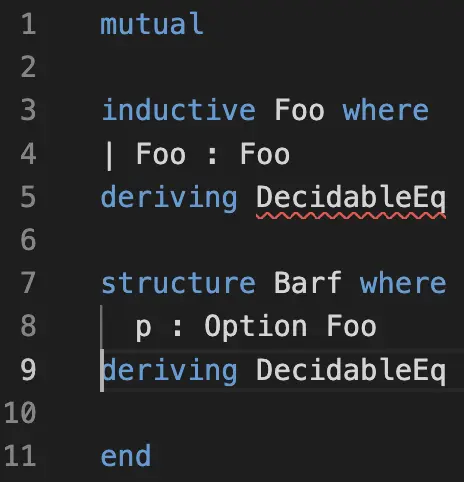Screen dimensions: 464x482
Task: Click the end keyword
Action: click(x=126, y=456)
